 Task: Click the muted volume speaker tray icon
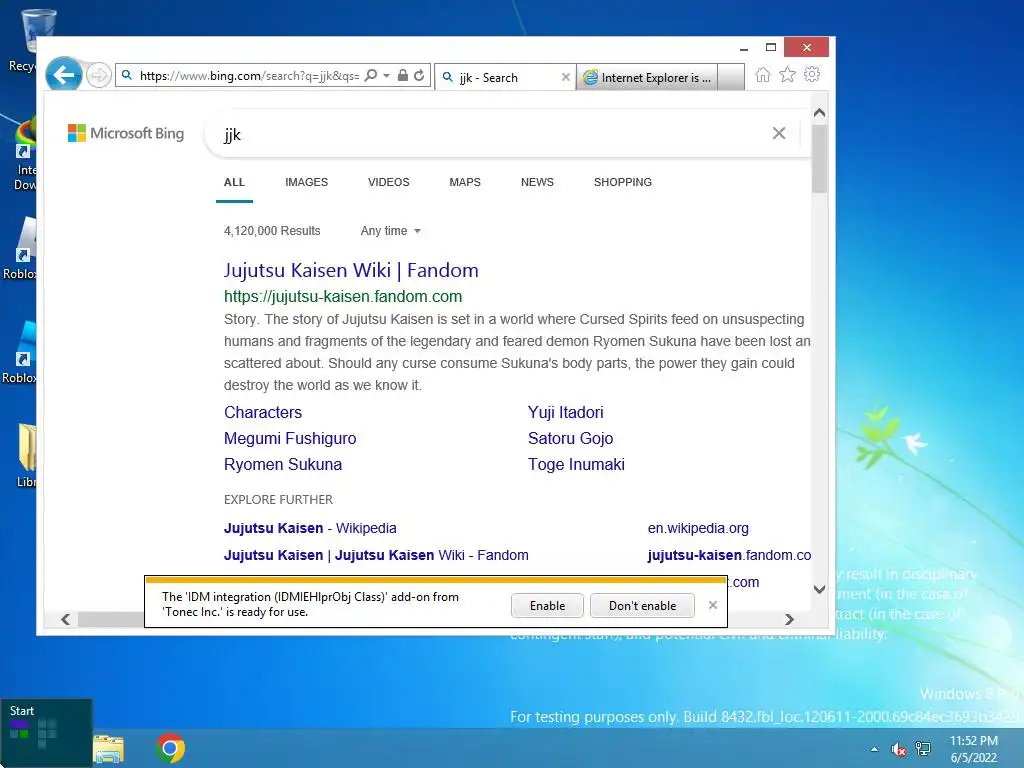click(899, 750)
